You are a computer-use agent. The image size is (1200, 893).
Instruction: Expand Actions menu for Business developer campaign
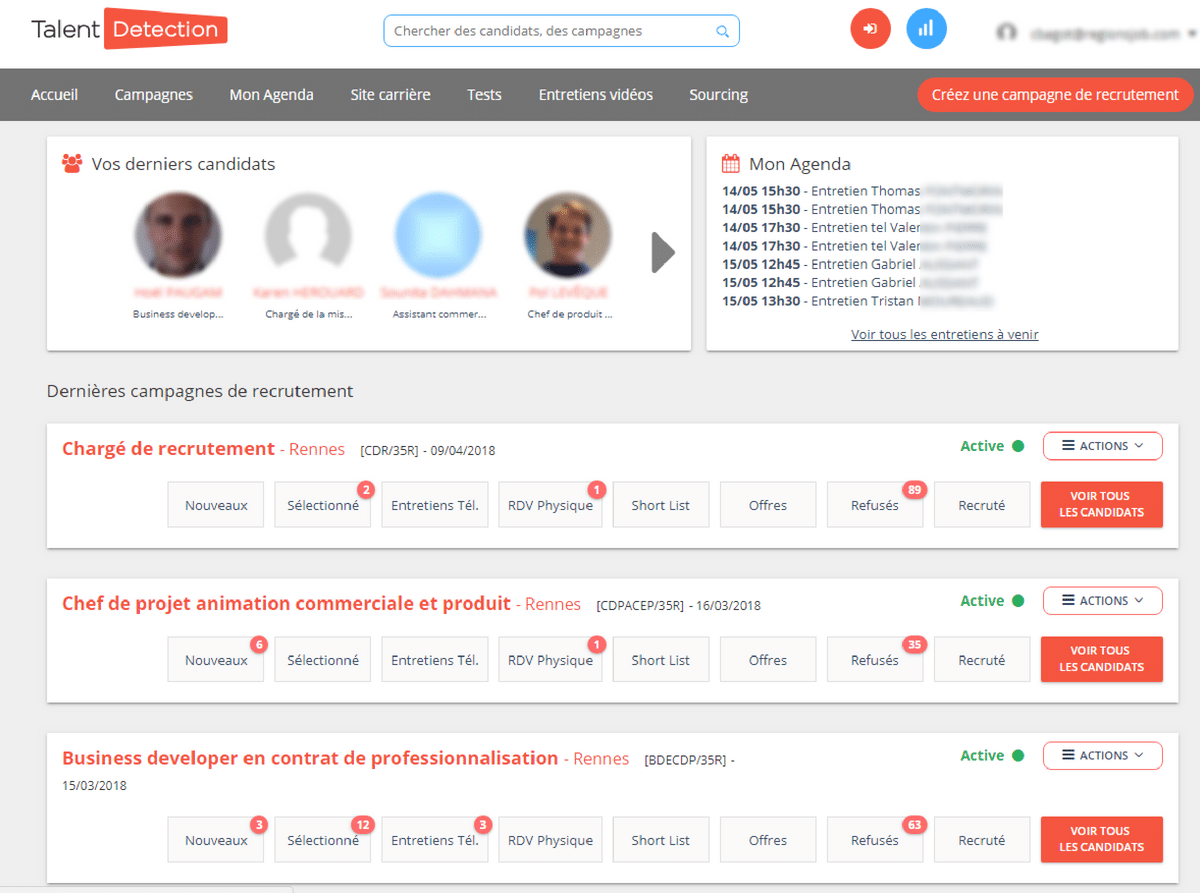[1102, 756]
